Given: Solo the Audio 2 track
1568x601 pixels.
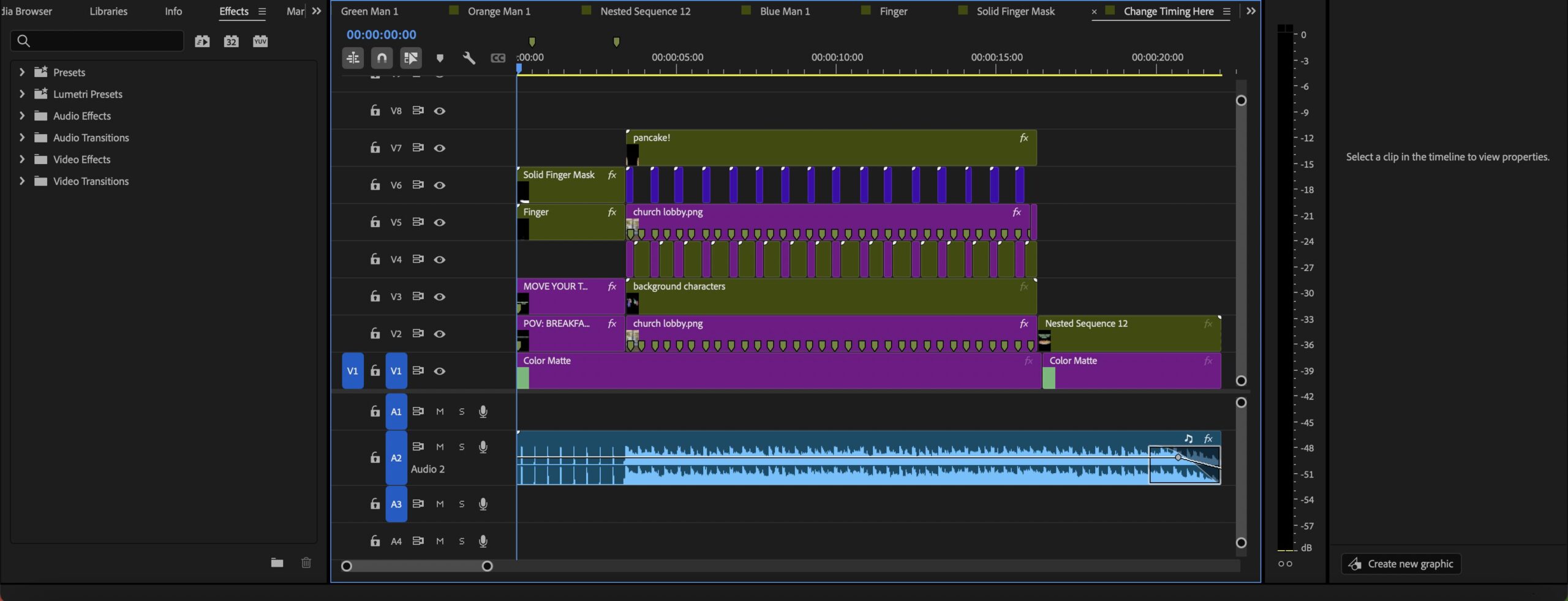Looking at the screenshot, I should [x=461, y=447].
